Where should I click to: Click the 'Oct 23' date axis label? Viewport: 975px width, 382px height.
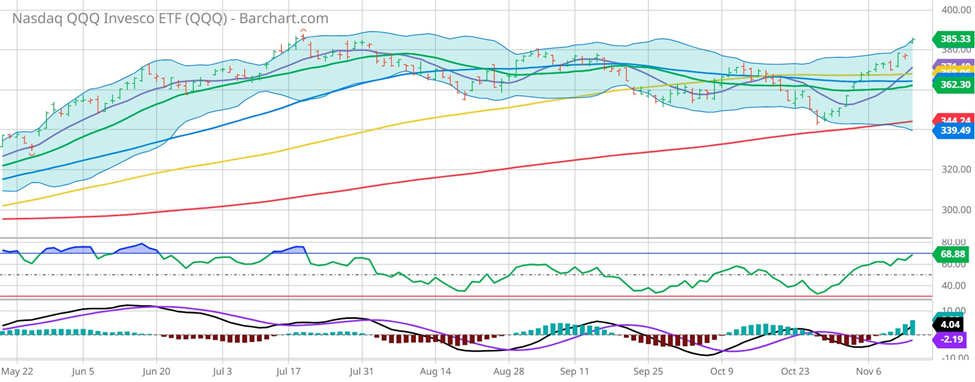795,370
